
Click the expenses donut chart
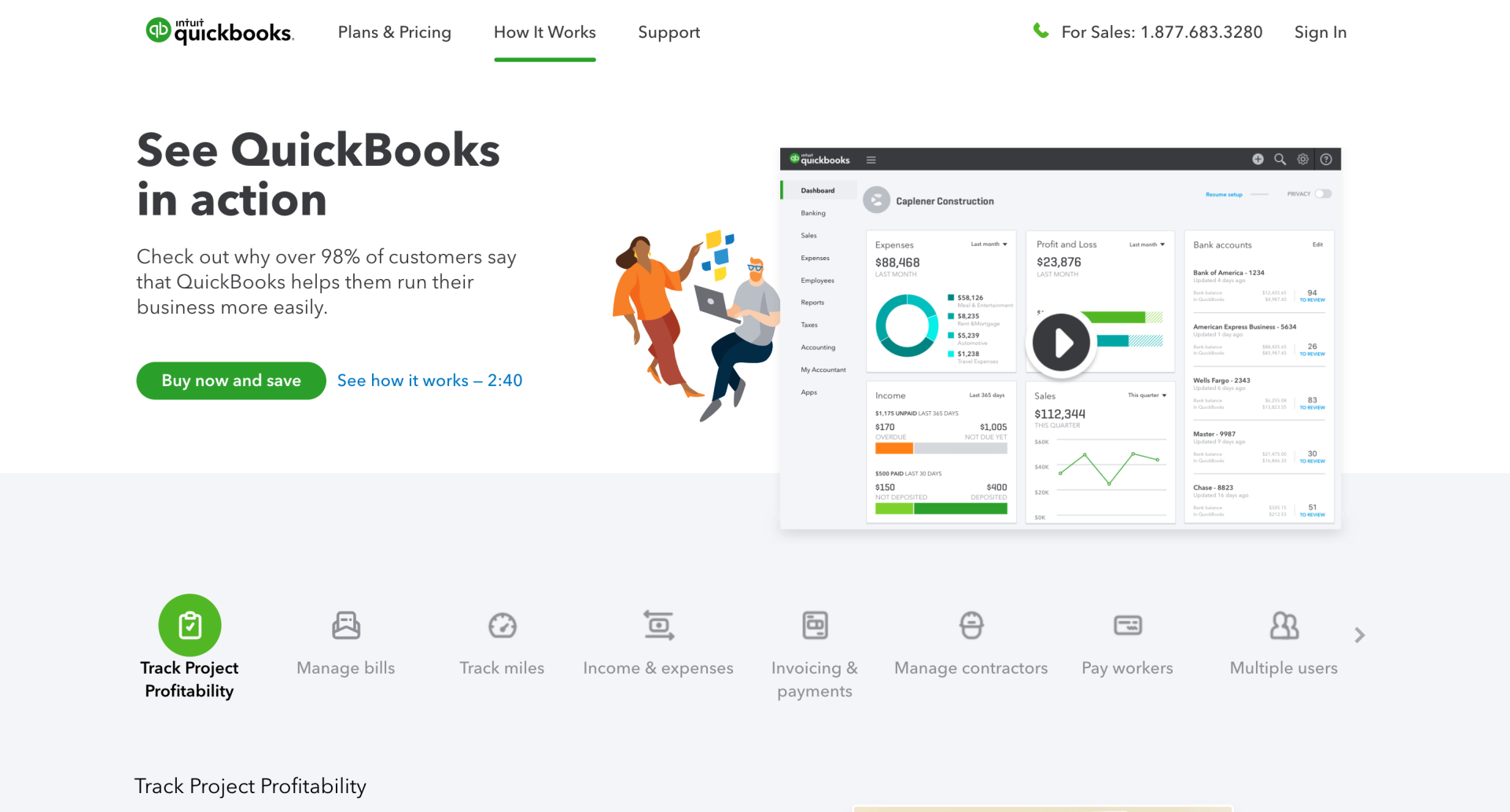(x=907, y=325)
